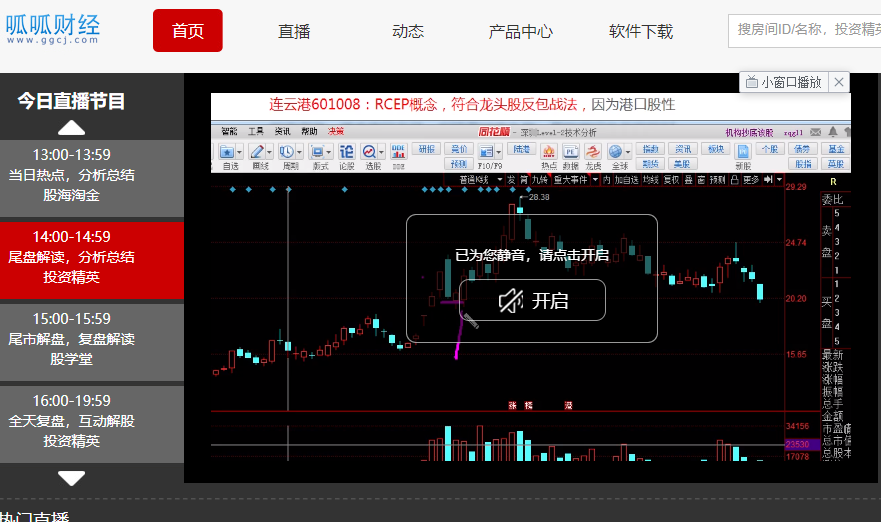Screen dimensions: 881x522
Task: Close the 小窗口播放 popup tab
Action: [840, 83]
